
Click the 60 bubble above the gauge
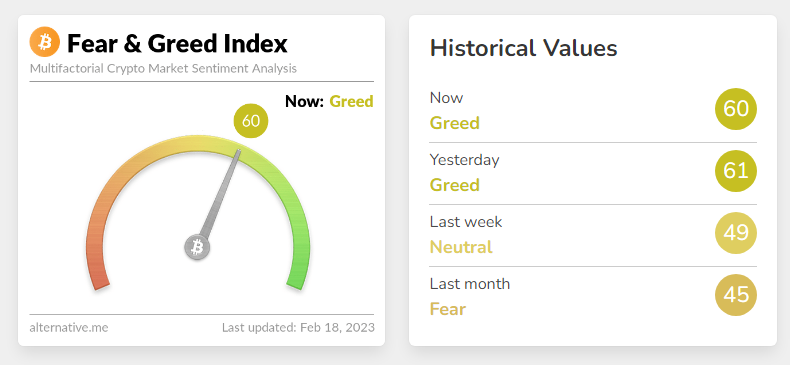(x=251, y=121)
